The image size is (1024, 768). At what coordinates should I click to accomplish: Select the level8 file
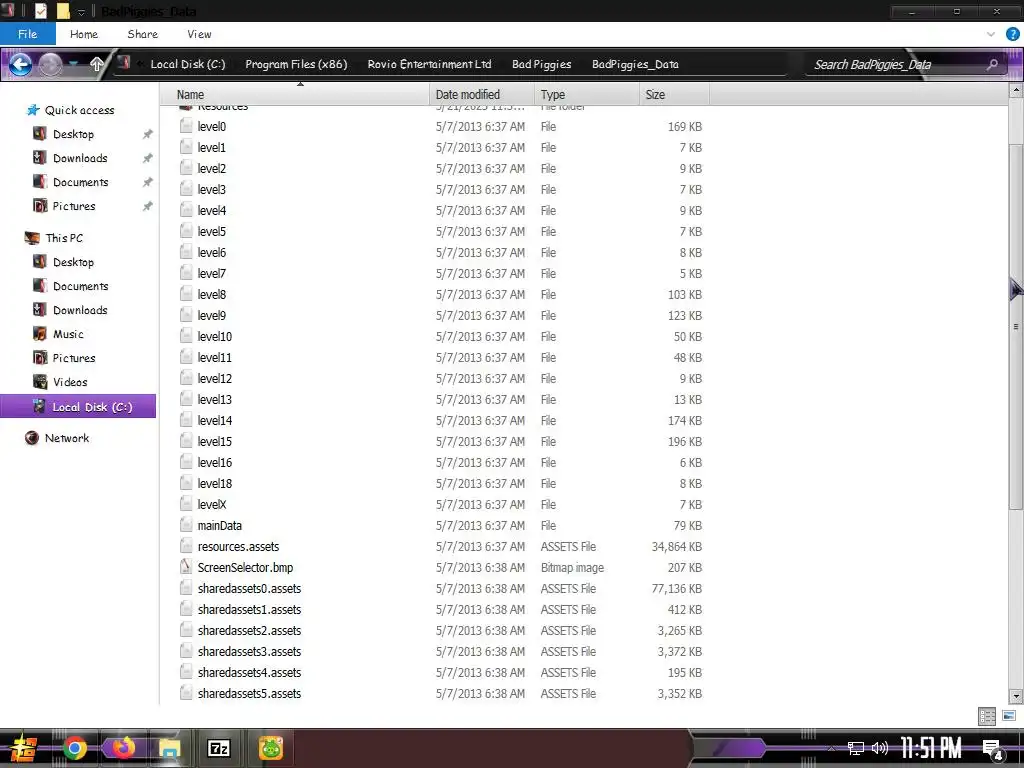pos(212,295)
